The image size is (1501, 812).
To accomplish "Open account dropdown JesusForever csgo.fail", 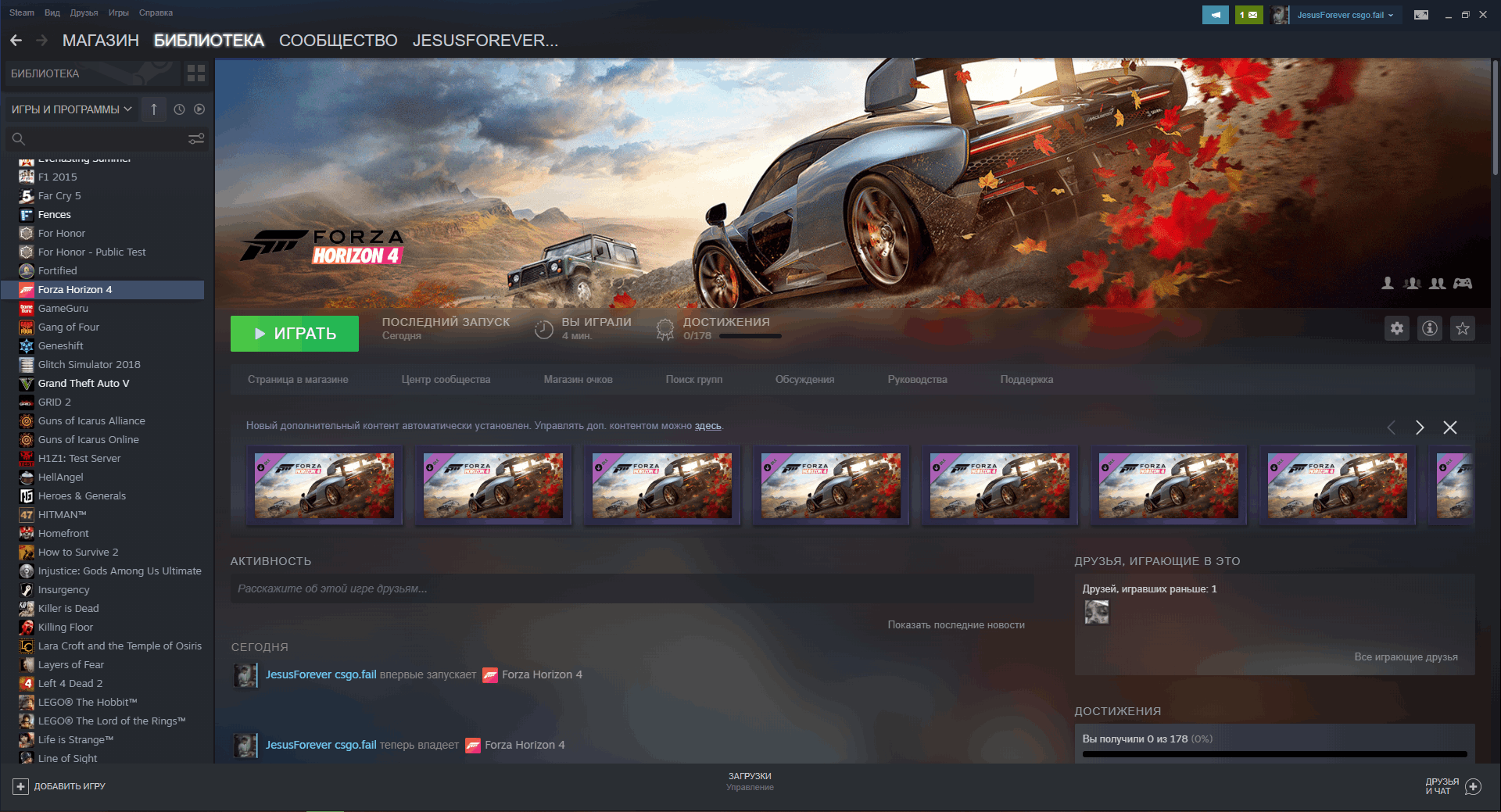I will point(1344,15).
